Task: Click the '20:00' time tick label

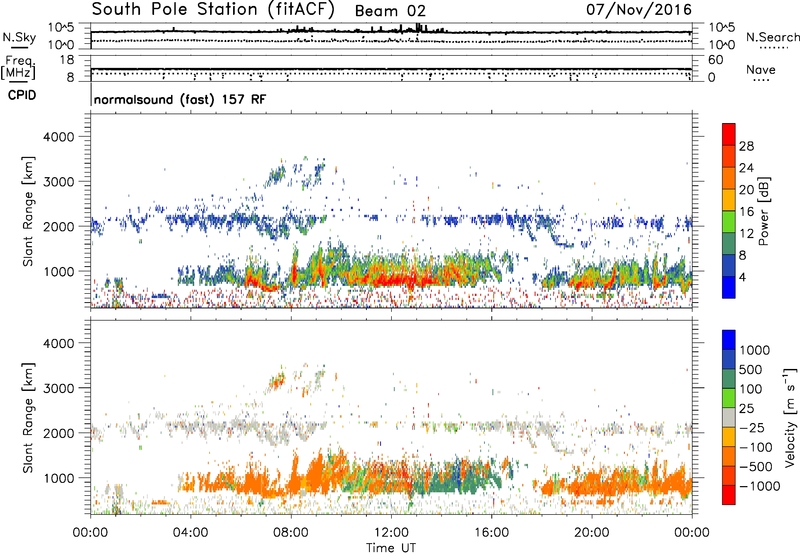Action: tap(591, 533)
